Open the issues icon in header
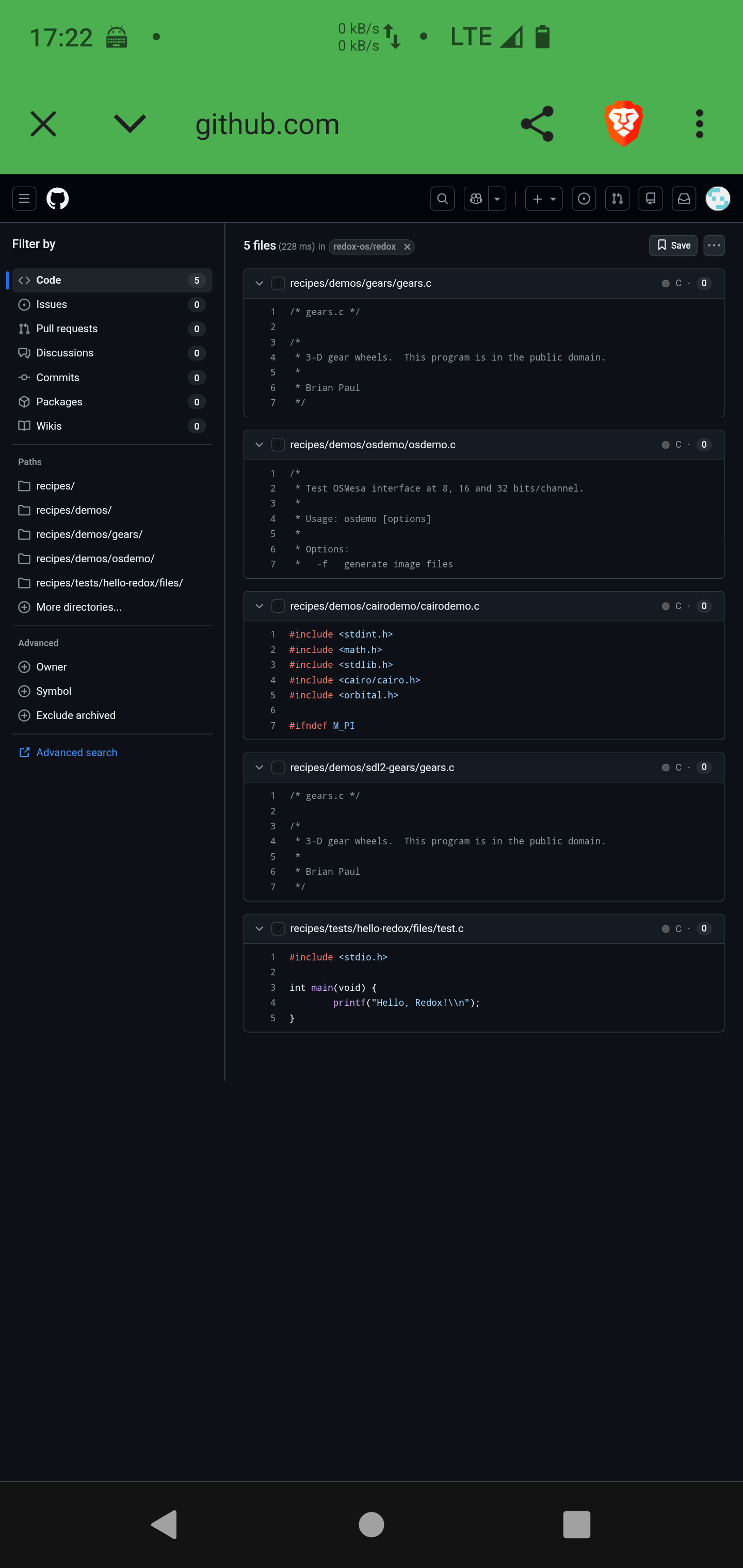Viewport: 743px width, 1568px height. [x=584, y=199]
